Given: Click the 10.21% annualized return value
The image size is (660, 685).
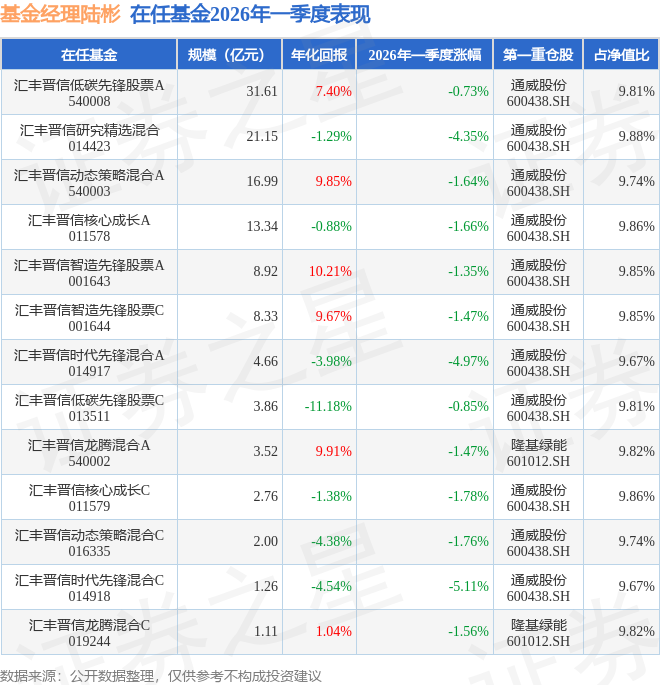Looking at the screenshot, I should coord(330,271).
